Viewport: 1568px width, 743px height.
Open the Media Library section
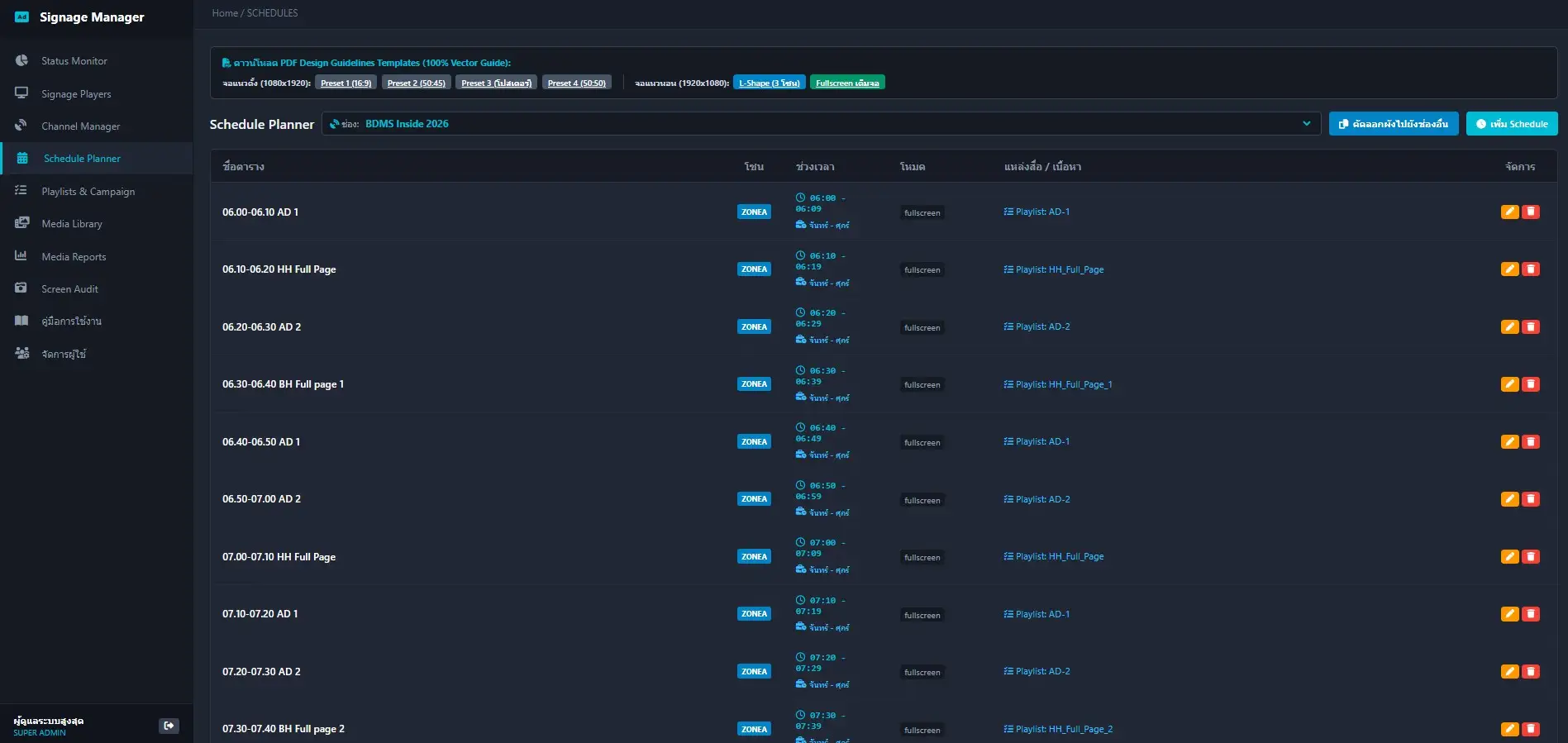click(x=97, y=223)
